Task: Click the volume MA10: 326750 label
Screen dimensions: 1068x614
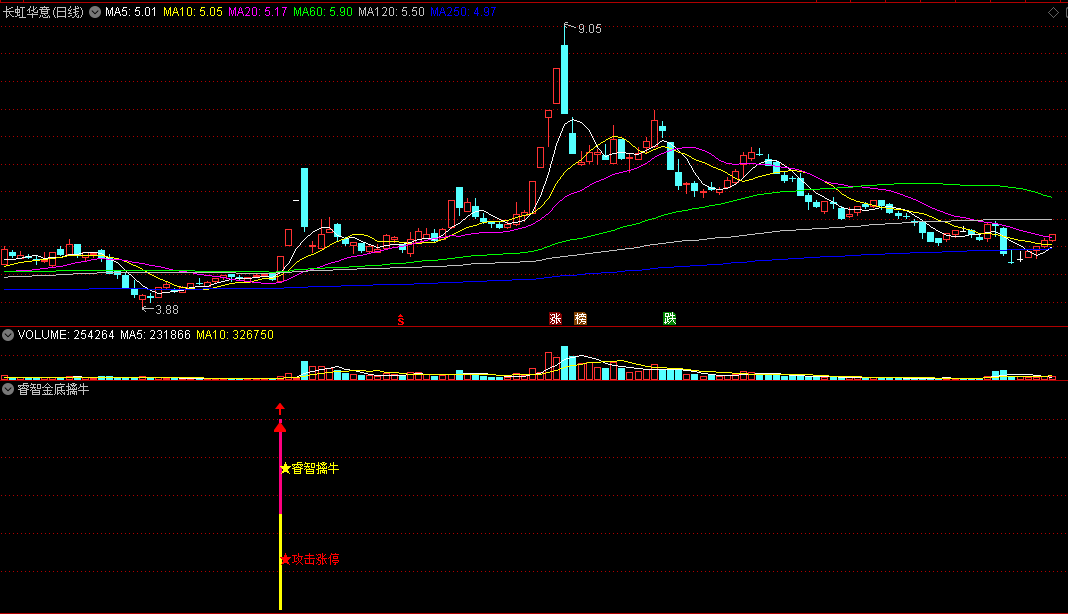Action: tap(235, 335)
